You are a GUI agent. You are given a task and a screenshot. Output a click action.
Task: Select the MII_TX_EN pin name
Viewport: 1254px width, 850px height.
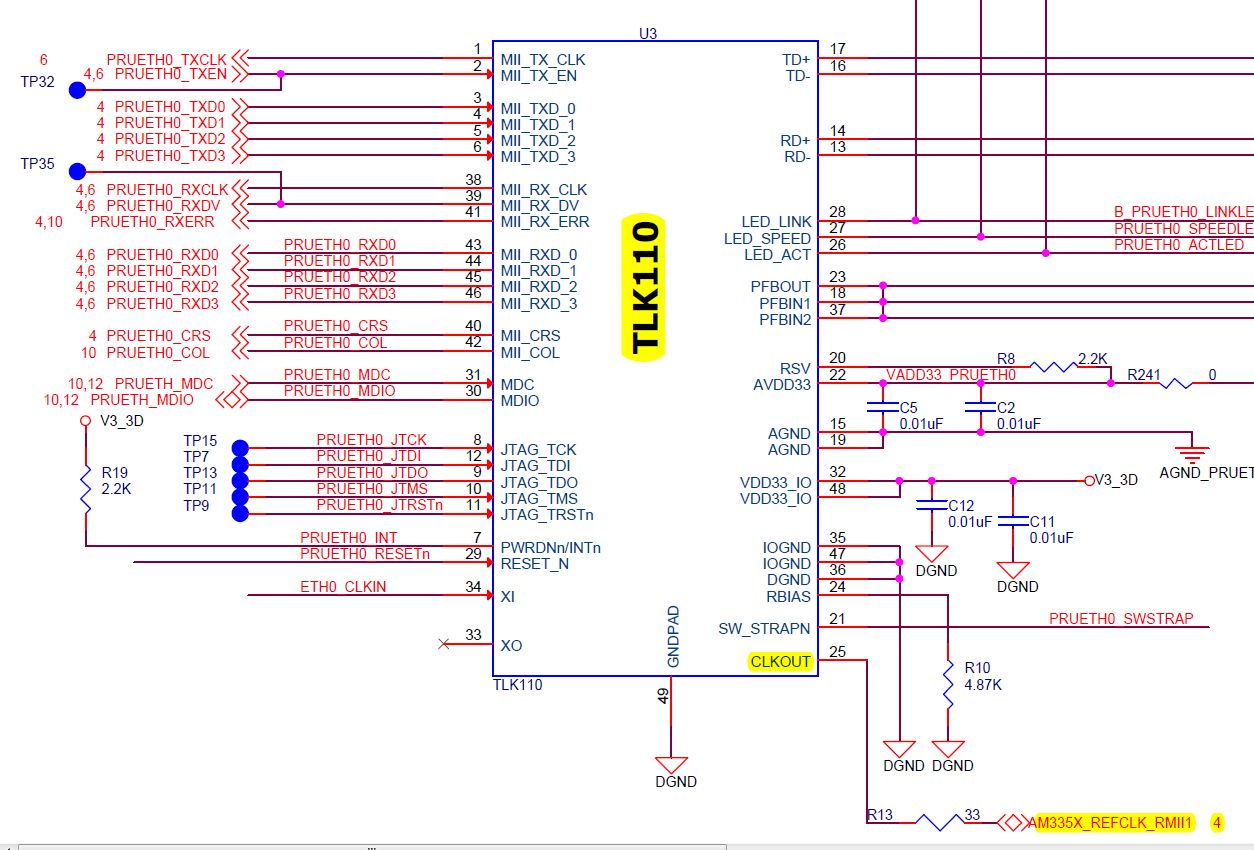(x=538, y=76)
